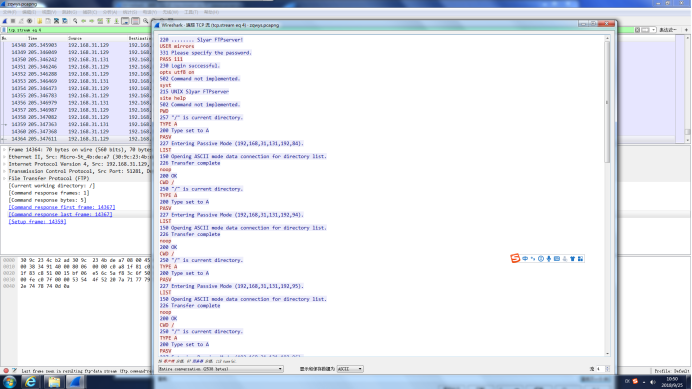Select packet row 14359 in list
The image size is (692, 389).
tap(76, 124)
